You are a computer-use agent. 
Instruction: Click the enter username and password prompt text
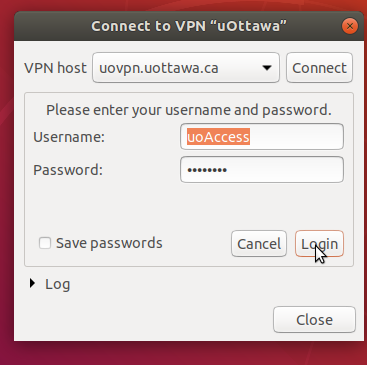point(189,110)
